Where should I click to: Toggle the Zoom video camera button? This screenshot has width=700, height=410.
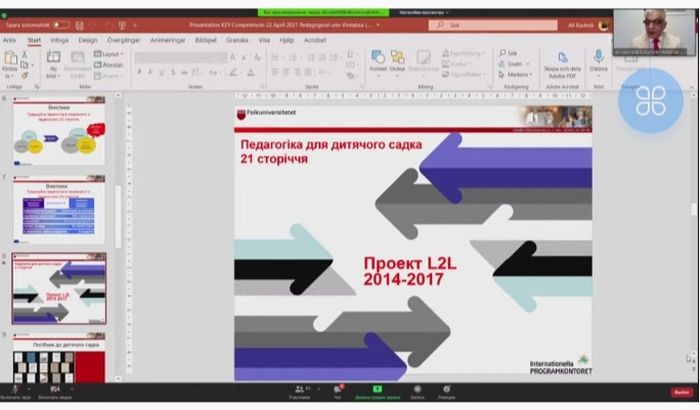[x=55, y=390]
